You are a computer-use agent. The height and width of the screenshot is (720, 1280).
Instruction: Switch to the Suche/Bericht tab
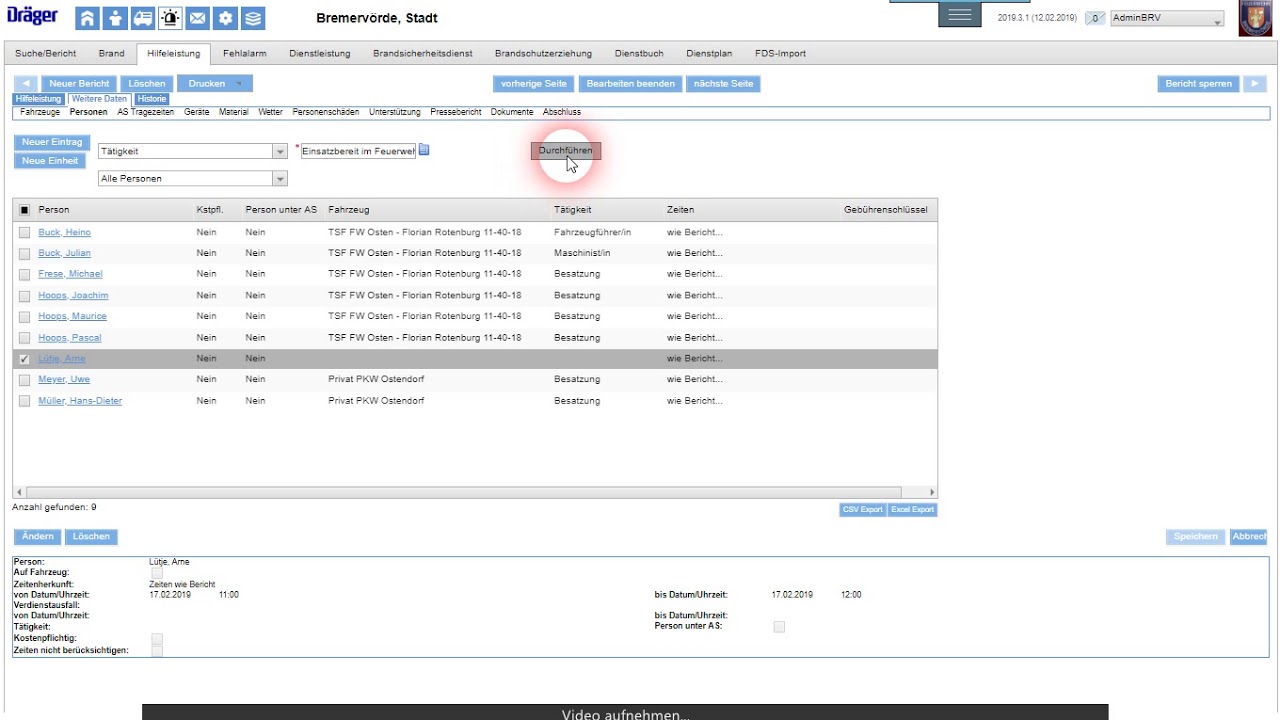(x=46, y=54)
